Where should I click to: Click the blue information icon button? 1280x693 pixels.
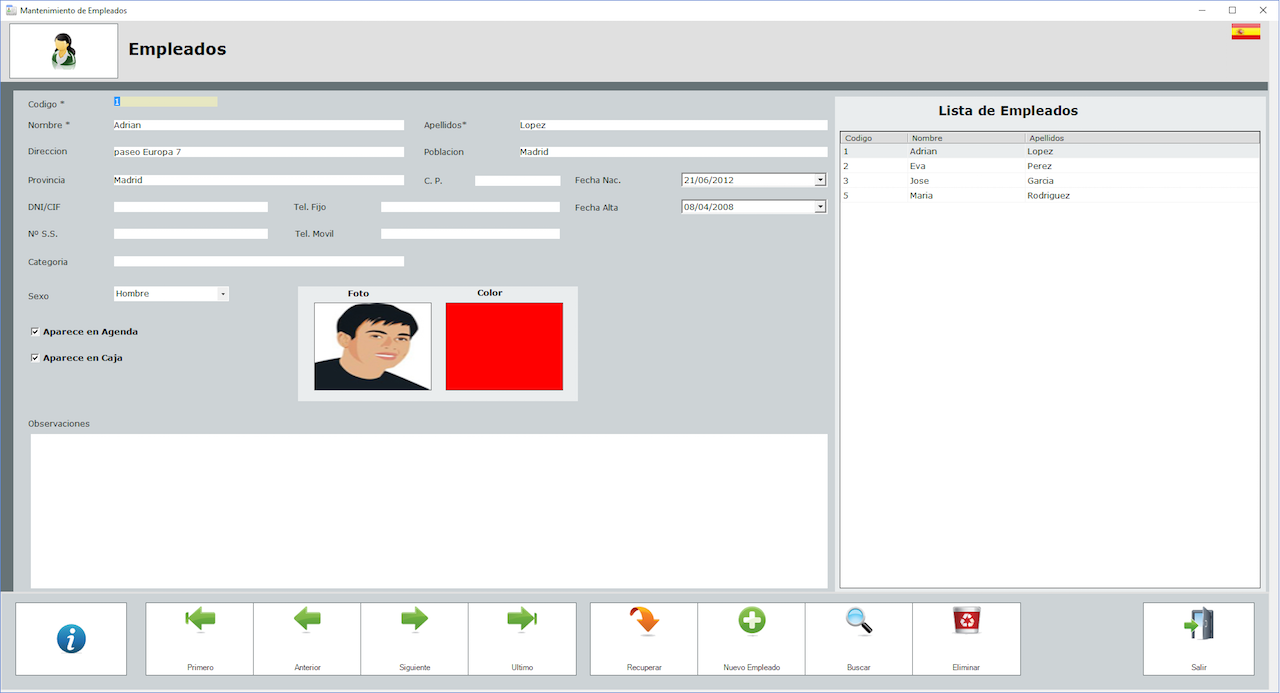point(71,638)
